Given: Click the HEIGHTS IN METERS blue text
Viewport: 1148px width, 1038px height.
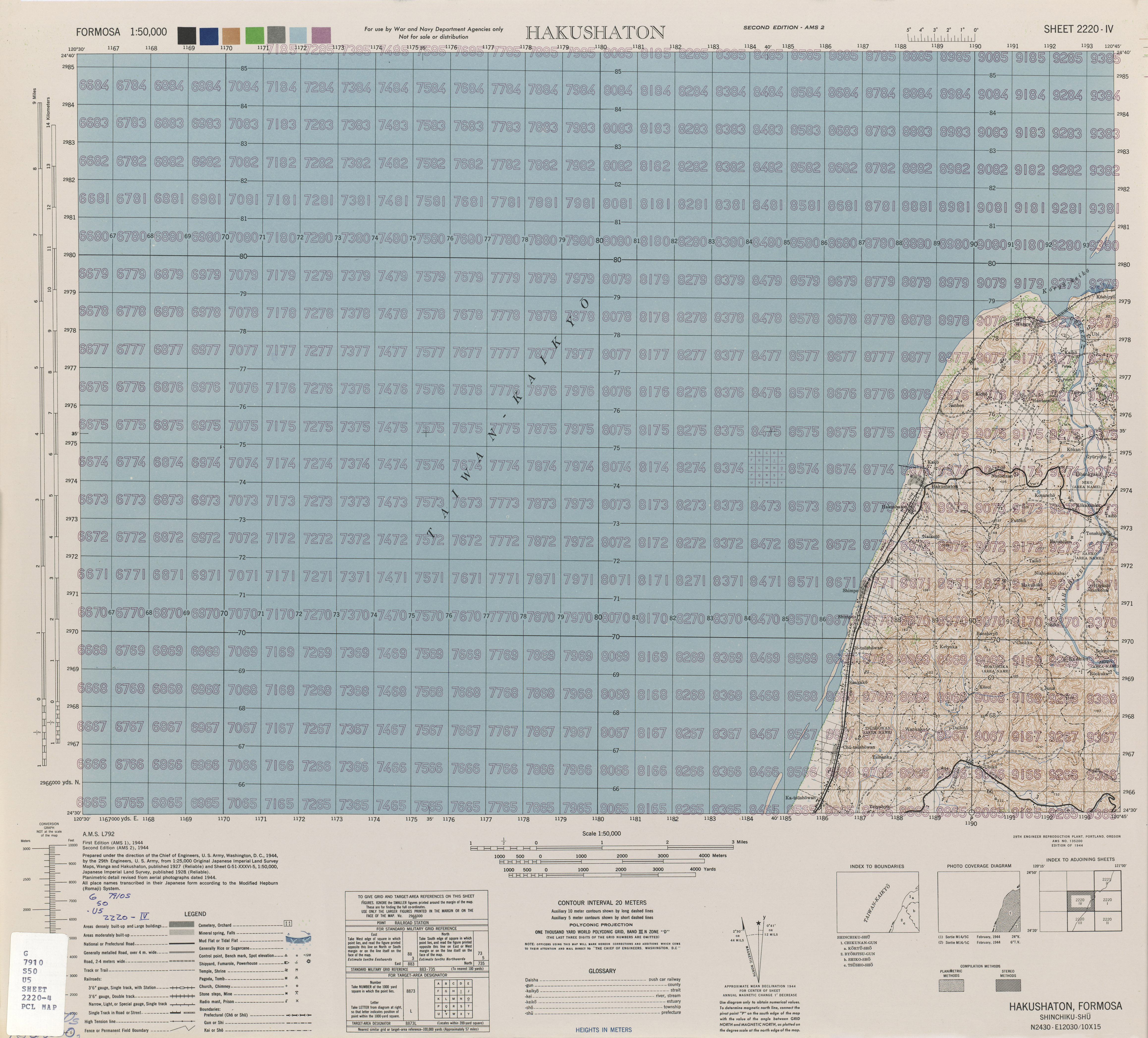Looking at the screenshot, I should [604, 1030].
